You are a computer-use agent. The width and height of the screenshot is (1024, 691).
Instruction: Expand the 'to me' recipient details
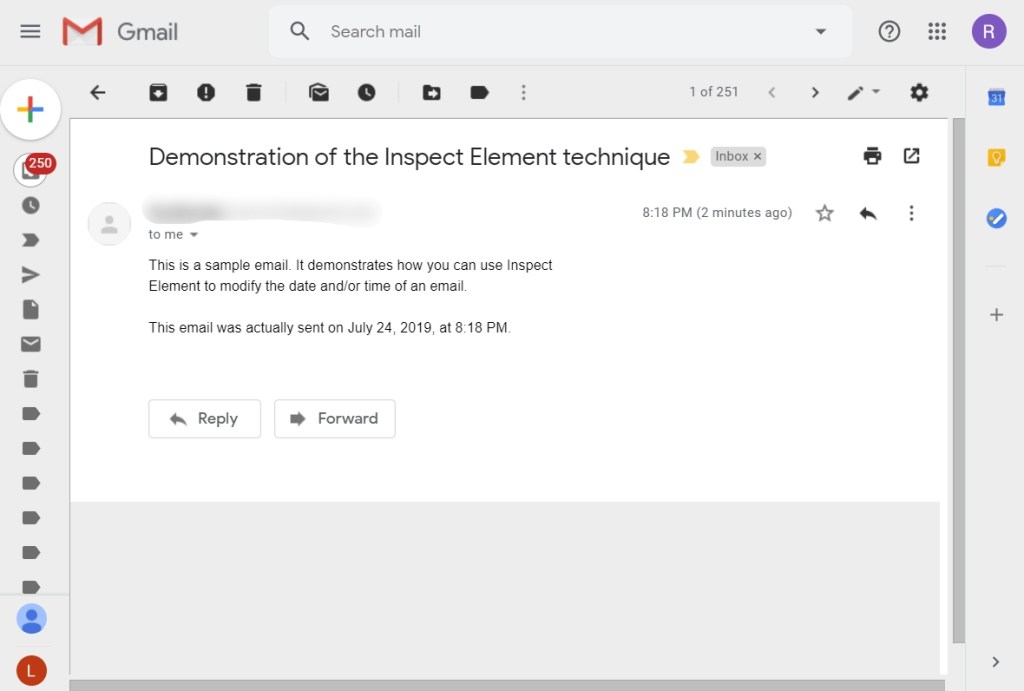tap(194, 235)
